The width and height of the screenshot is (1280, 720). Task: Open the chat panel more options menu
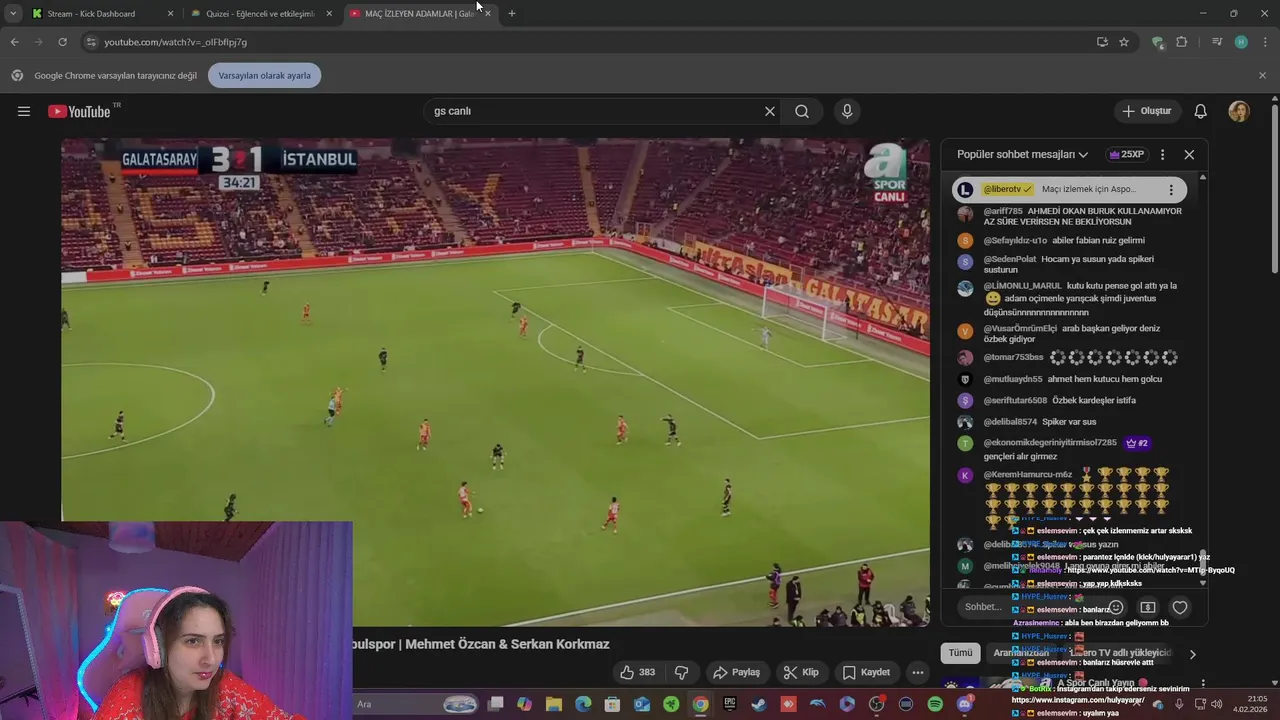coord(1162,154)
